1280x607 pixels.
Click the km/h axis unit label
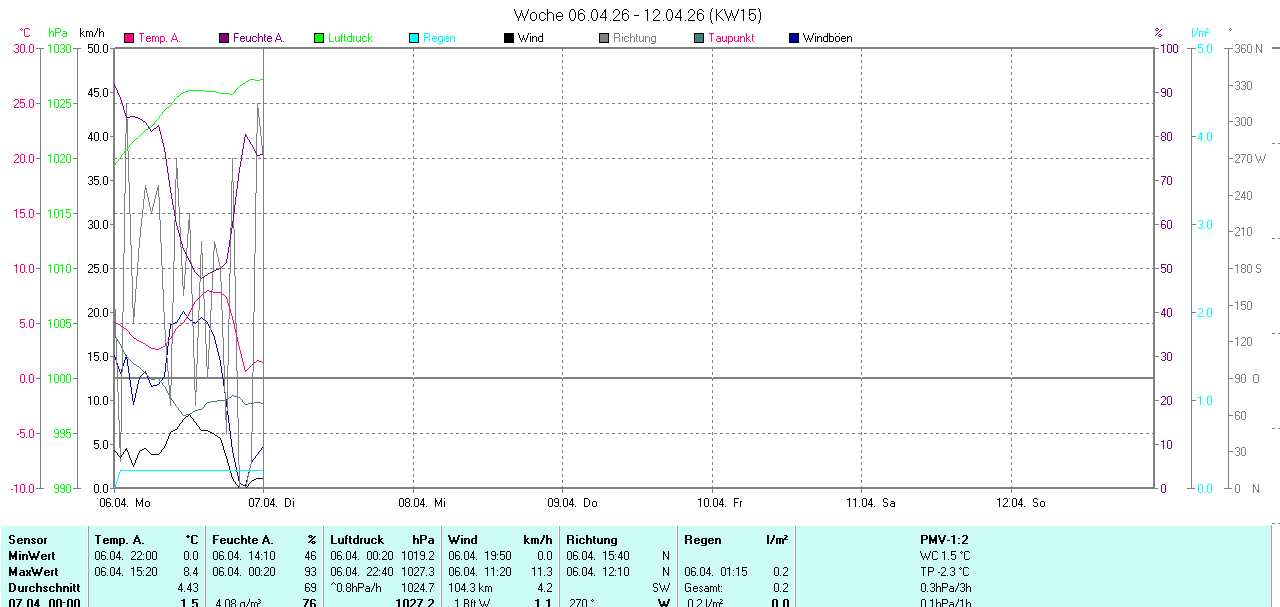click(92, 33)
